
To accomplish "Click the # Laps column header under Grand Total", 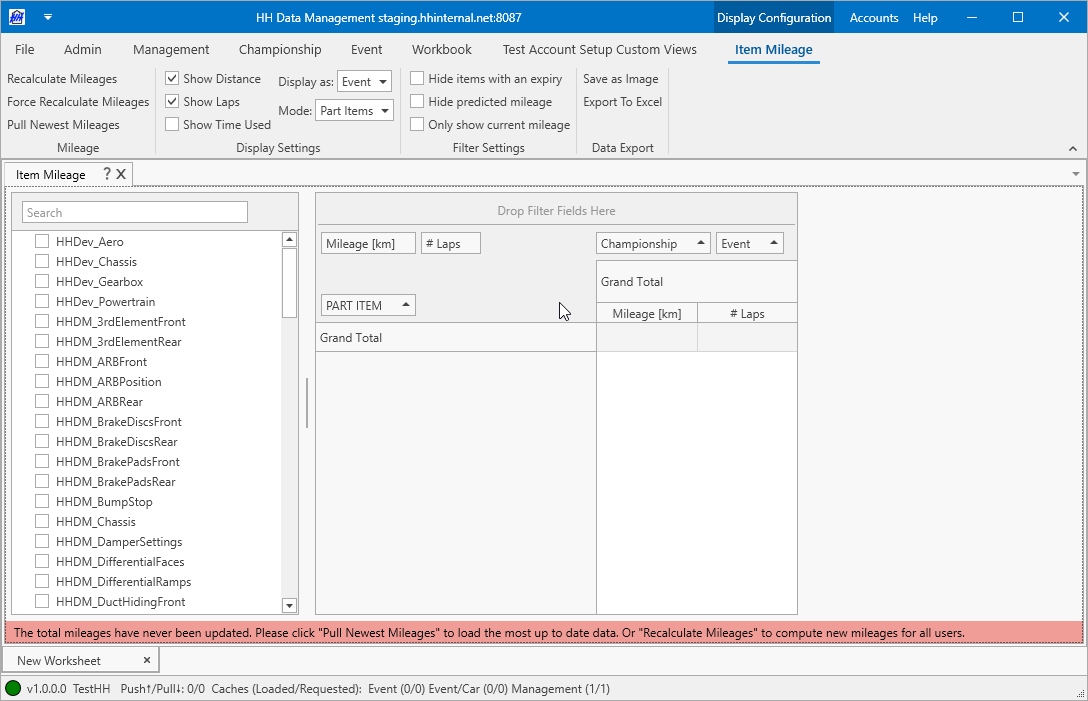I will pos(747,313).
